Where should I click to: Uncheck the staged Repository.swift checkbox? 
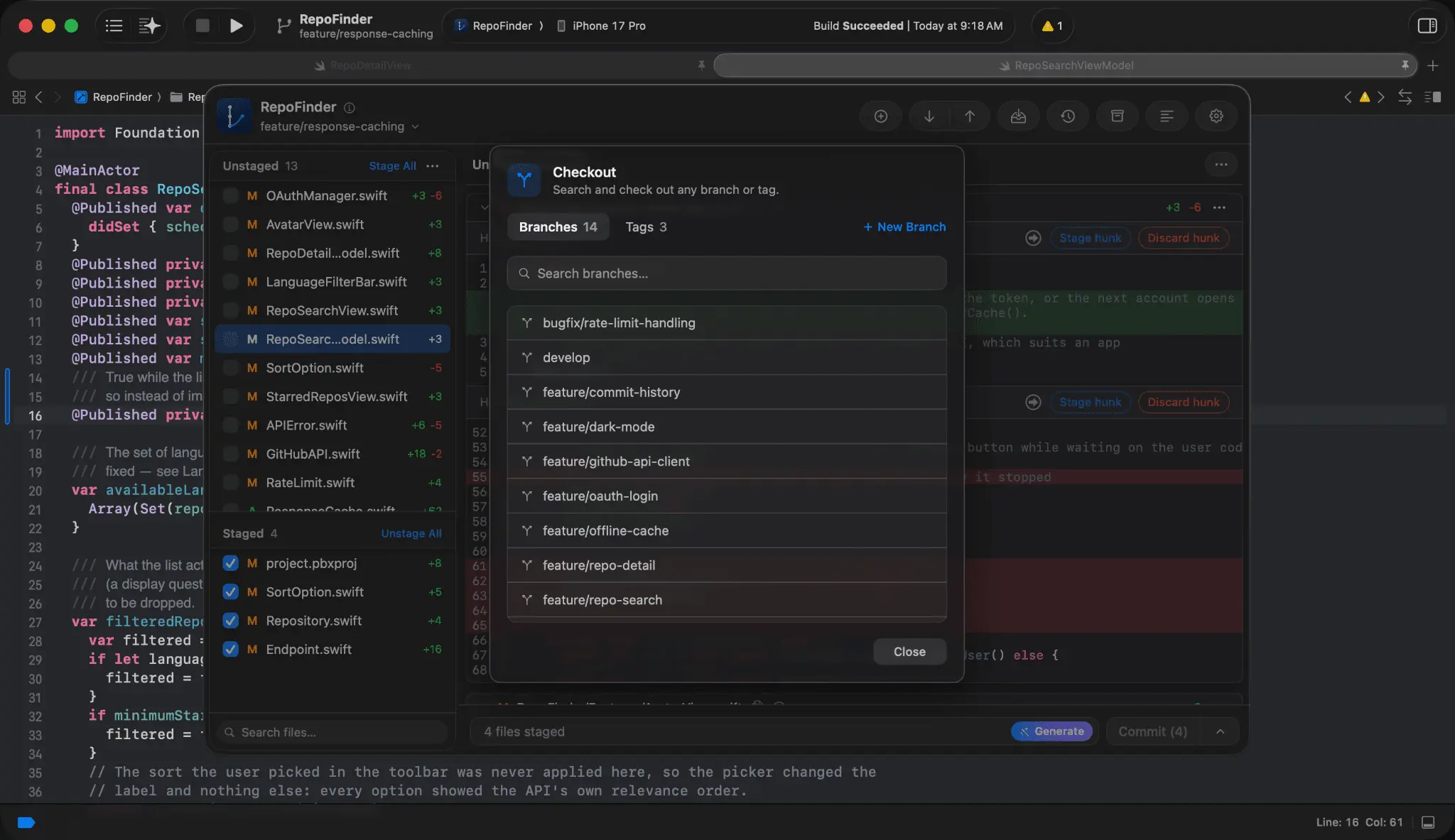click(x=230, y=621)
